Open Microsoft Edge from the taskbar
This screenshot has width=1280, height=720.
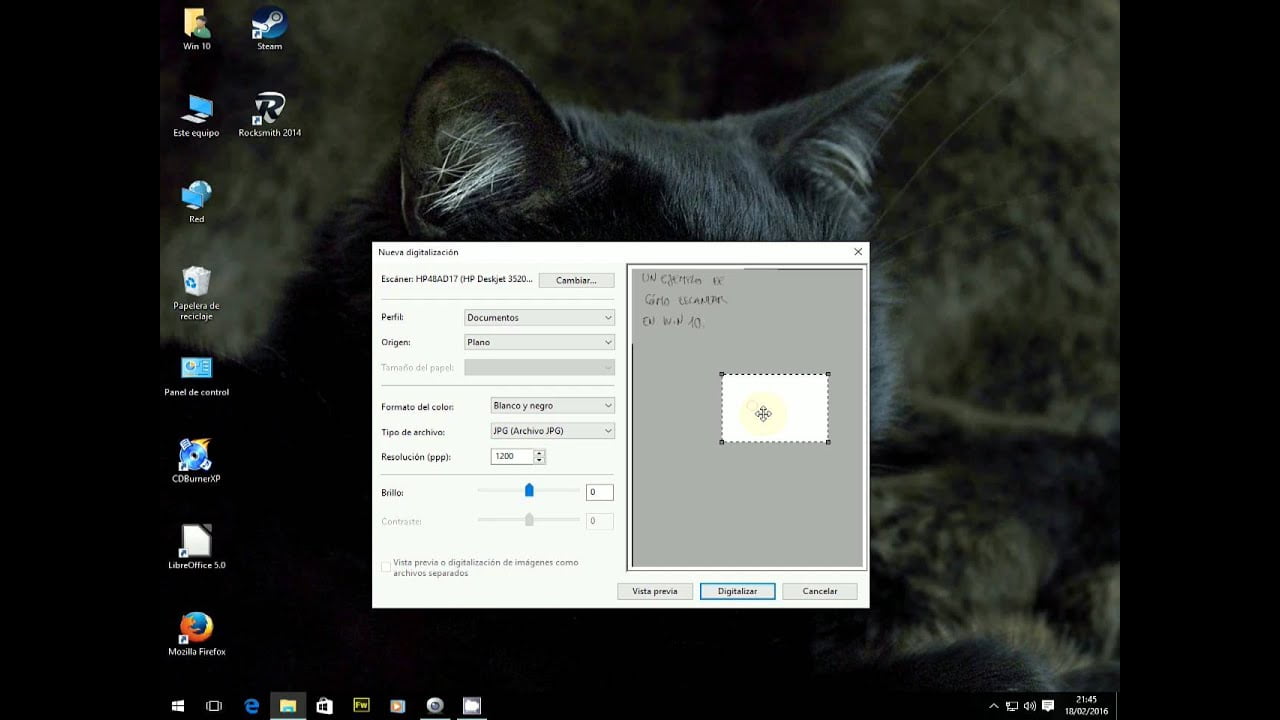point(251,705)
